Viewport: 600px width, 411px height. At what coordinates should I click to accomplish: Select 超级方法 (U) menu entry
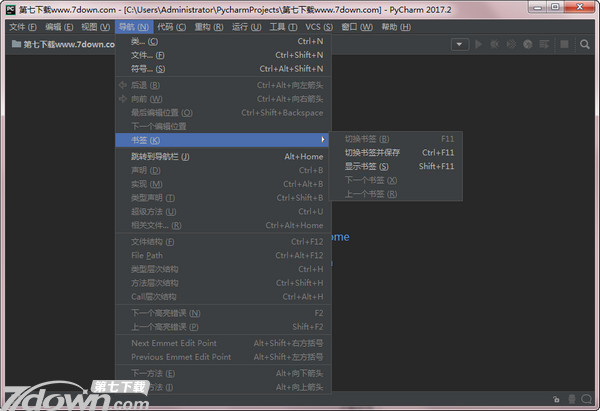coord(223,212)
